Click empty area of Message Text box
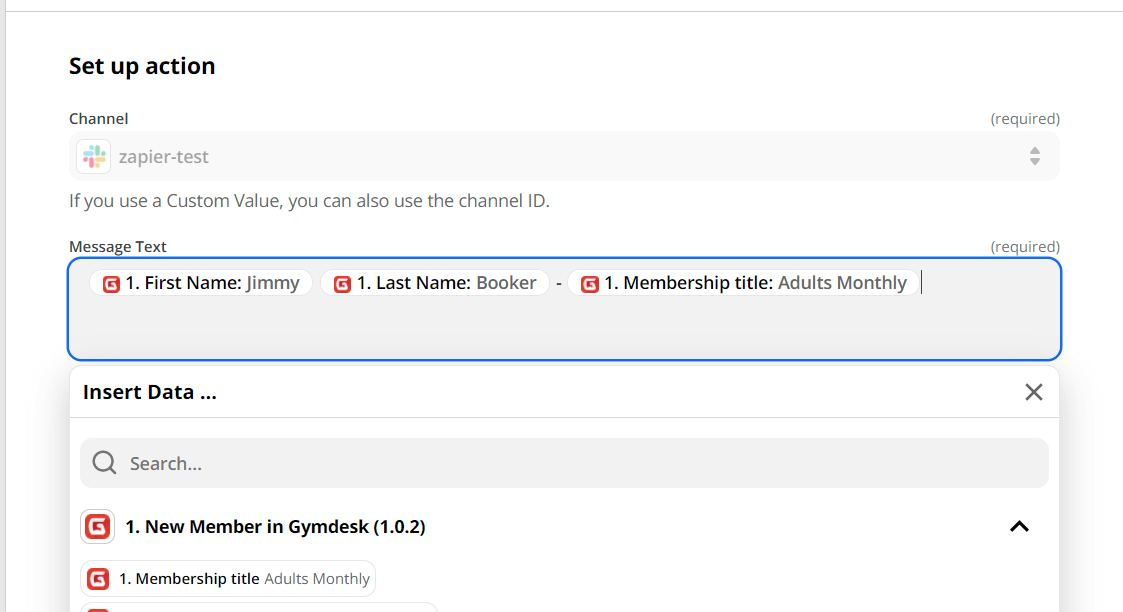The image size is (1123, 612). point(560,328)
